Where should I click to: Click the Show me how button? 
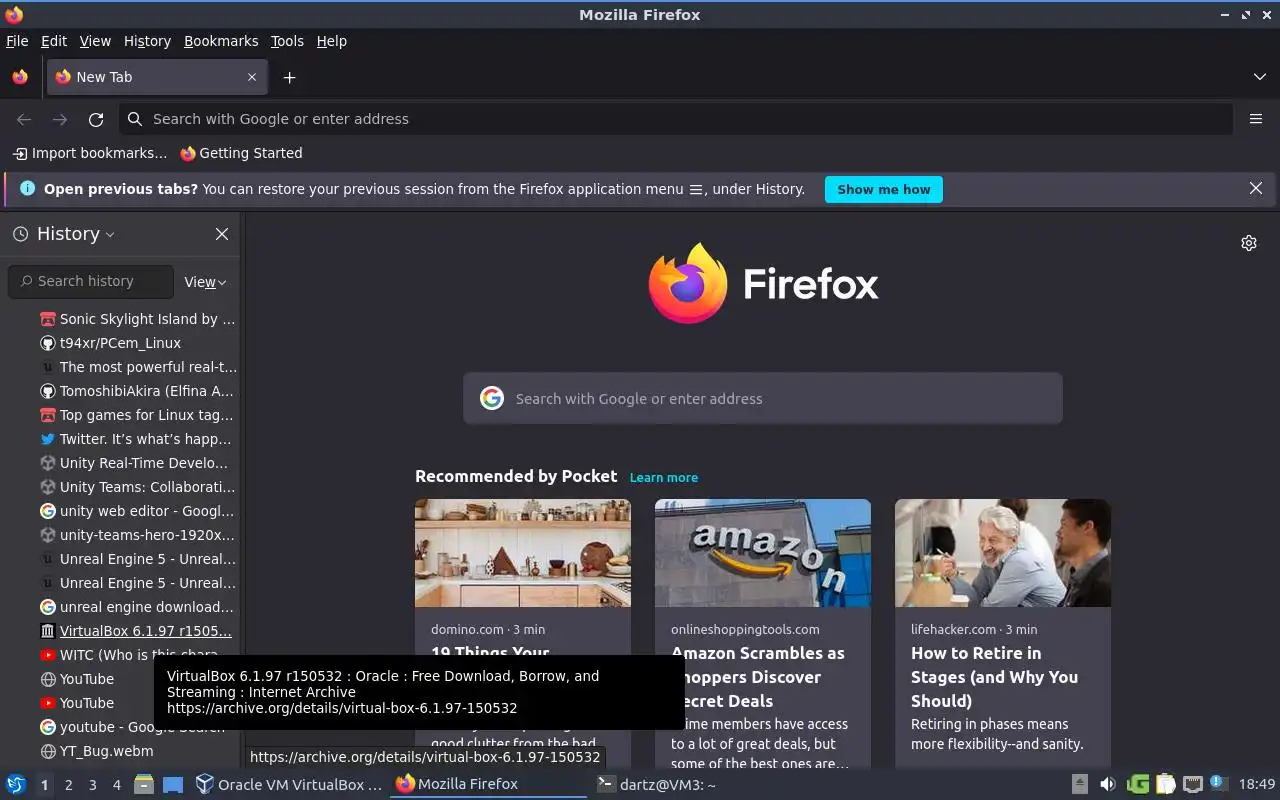coord(883,189)
